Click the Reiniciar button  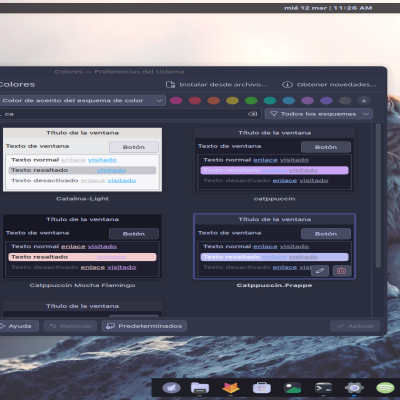point(70,326)
